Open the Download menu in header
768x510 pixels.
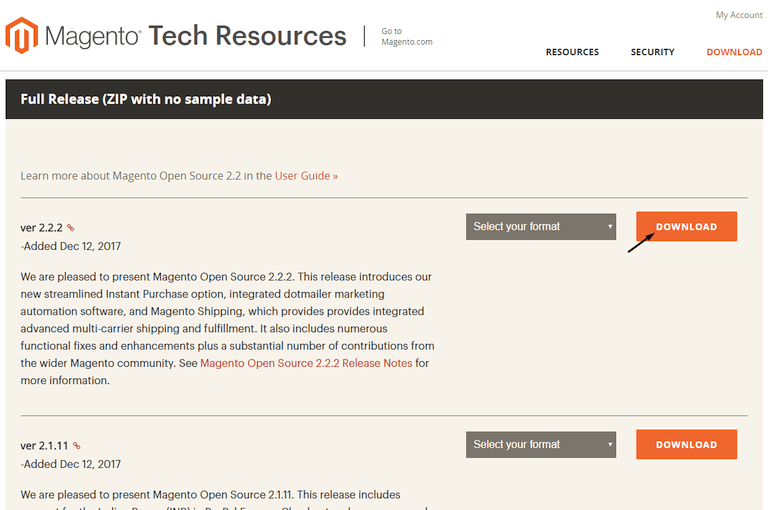point(734,52)
